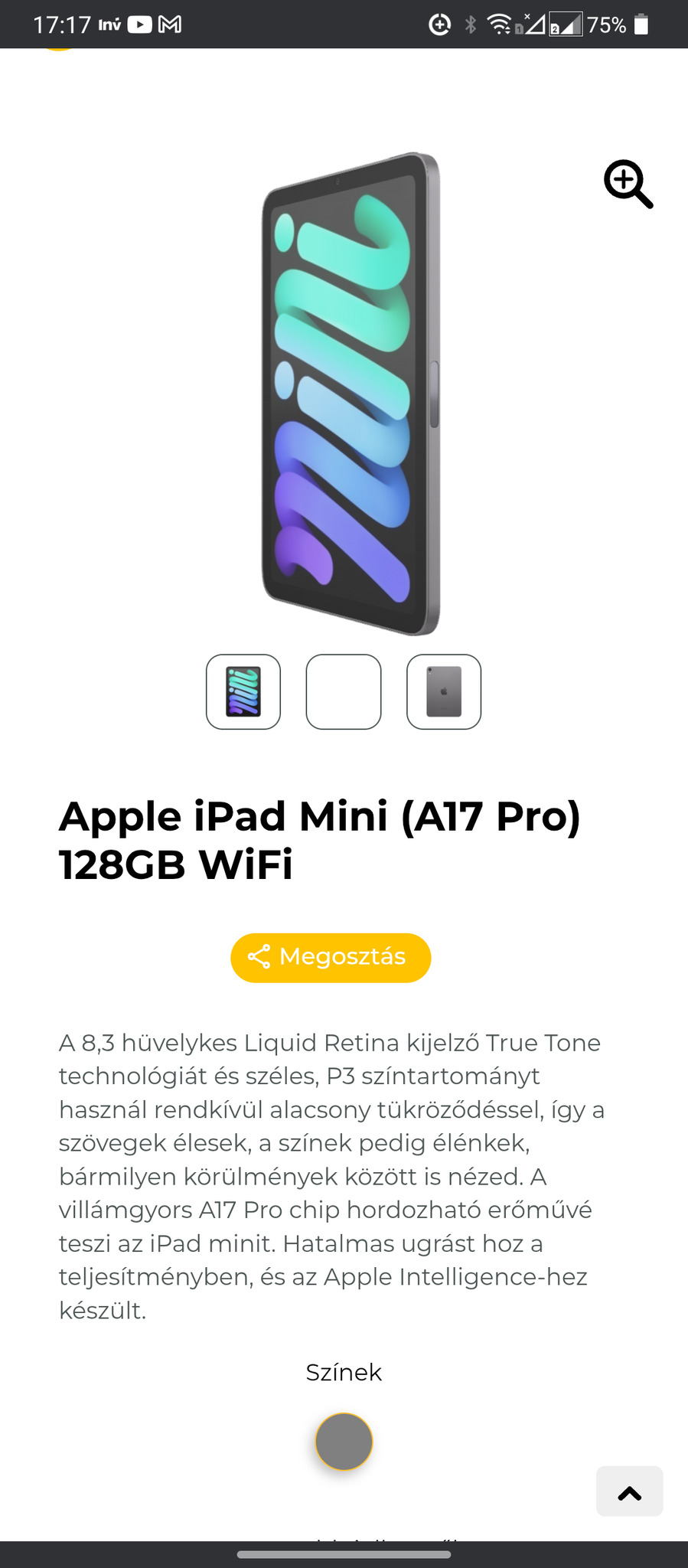The width and height of the screenshot is (688, 1568).
Task: Tap the share icon in Megosztás button
Action: point(259,957)
